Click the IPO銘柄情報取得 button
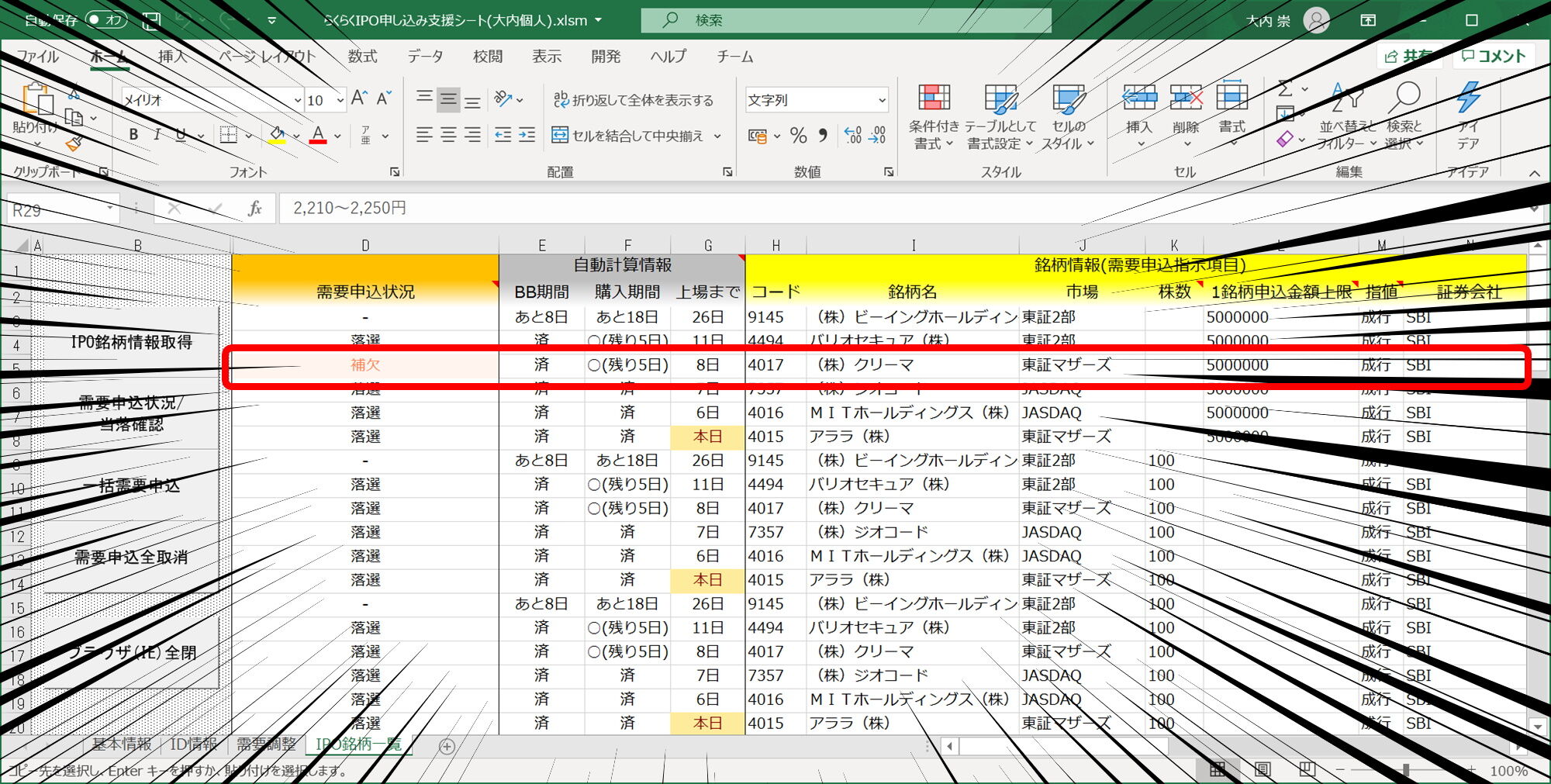This screenshot has width=1551, height=784. point(131,342)
